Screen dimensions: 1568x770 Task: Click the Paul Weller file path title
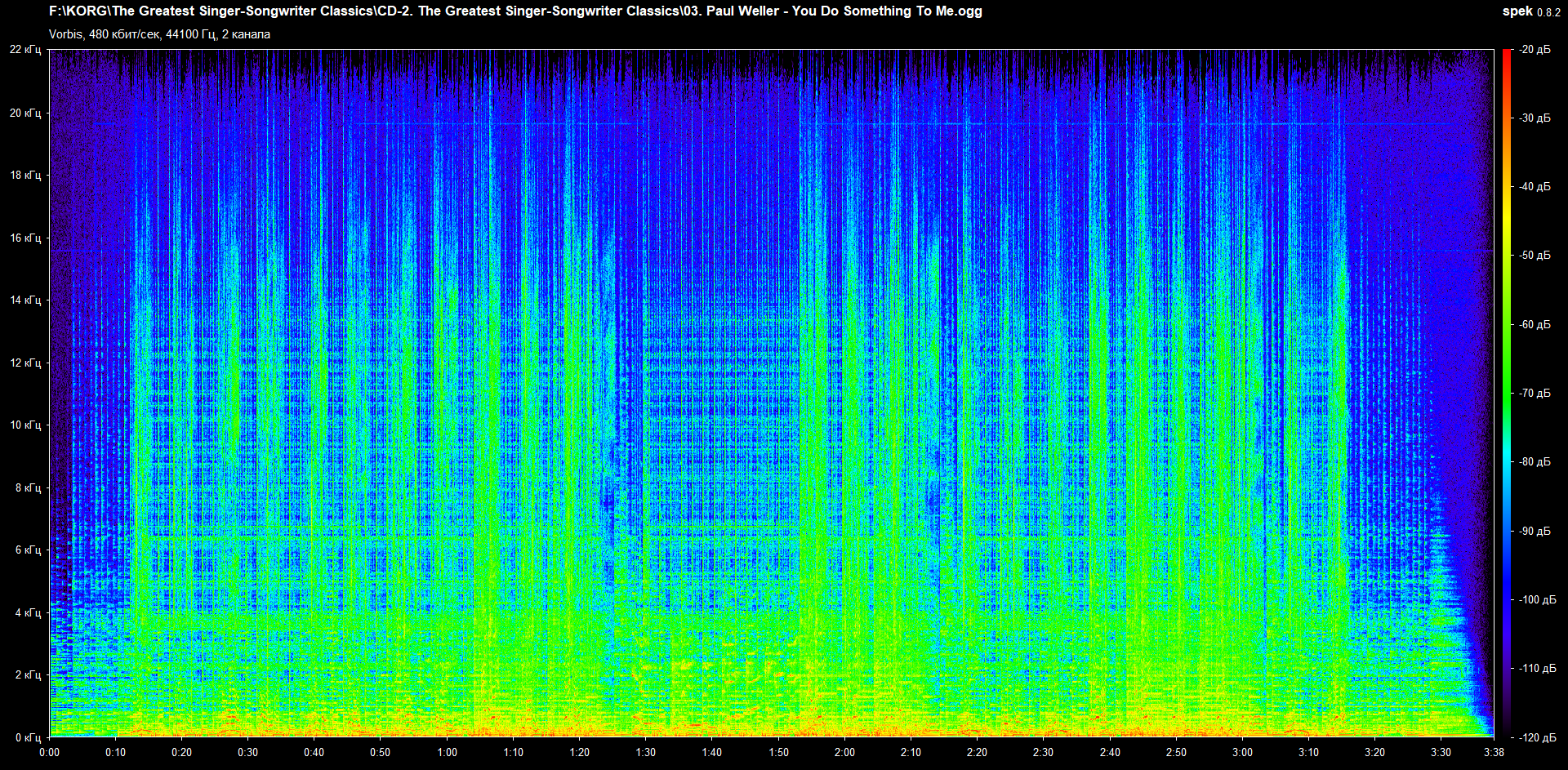click(x=515, y=11)
